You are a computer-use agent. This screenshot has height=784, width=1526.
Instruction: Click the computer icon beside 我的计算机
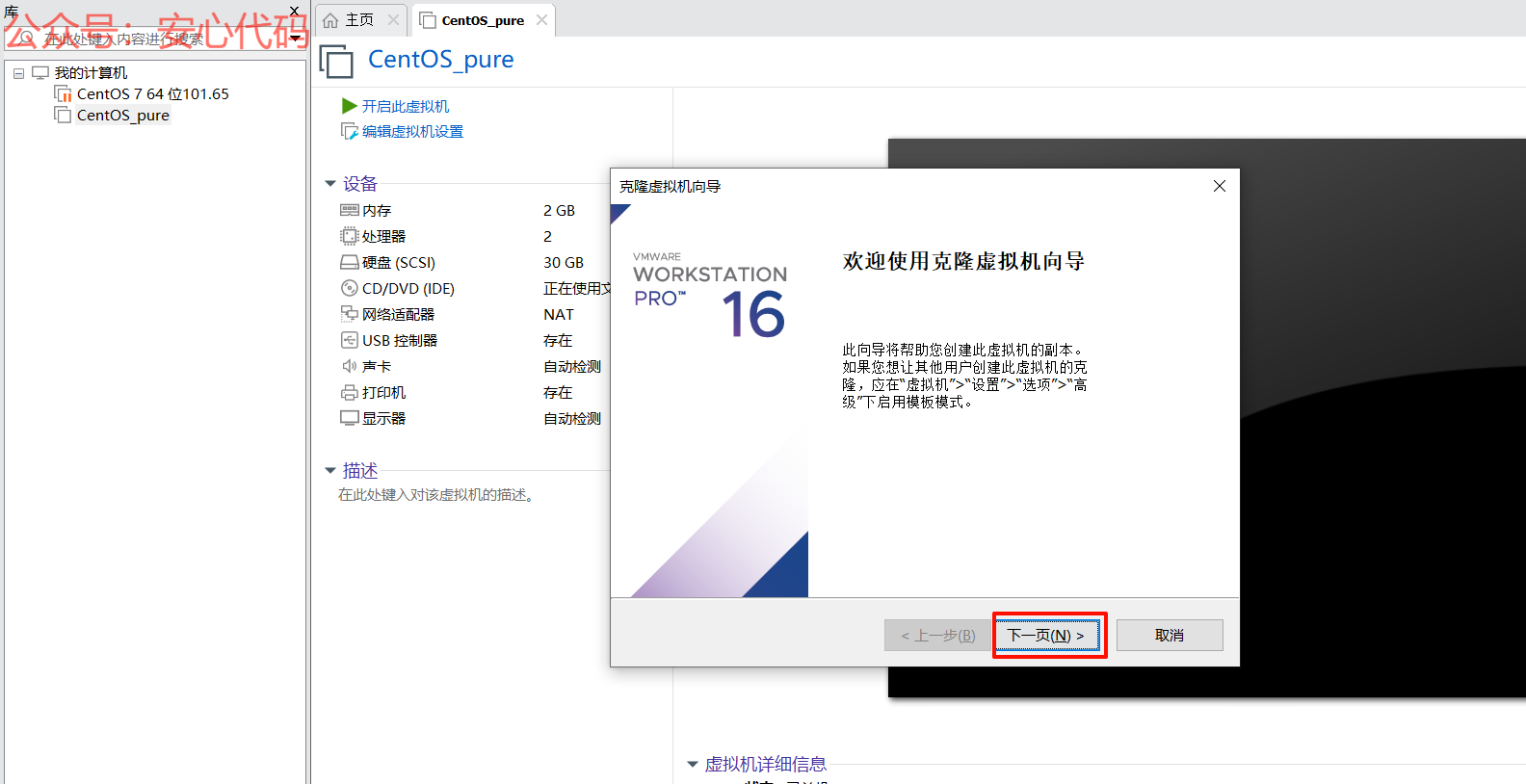pyautogui.click(x=40, y=73)
